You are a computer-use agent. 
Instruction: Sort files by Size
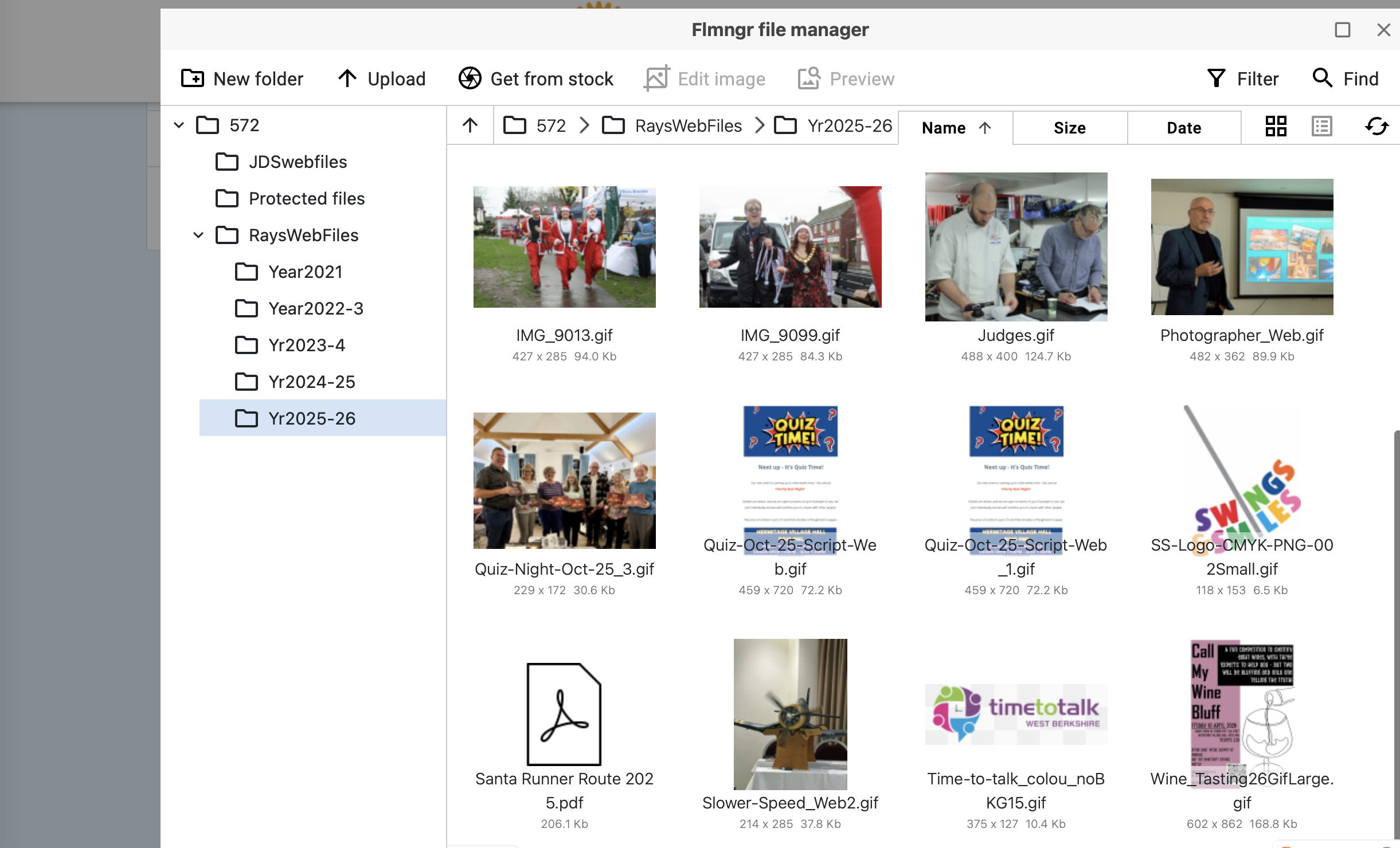point(1069,128)
